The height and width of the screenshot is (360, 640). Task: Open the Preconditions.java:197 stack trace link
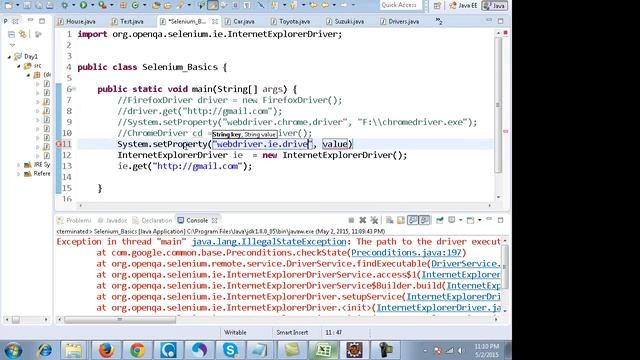click(x=406, y=253)
